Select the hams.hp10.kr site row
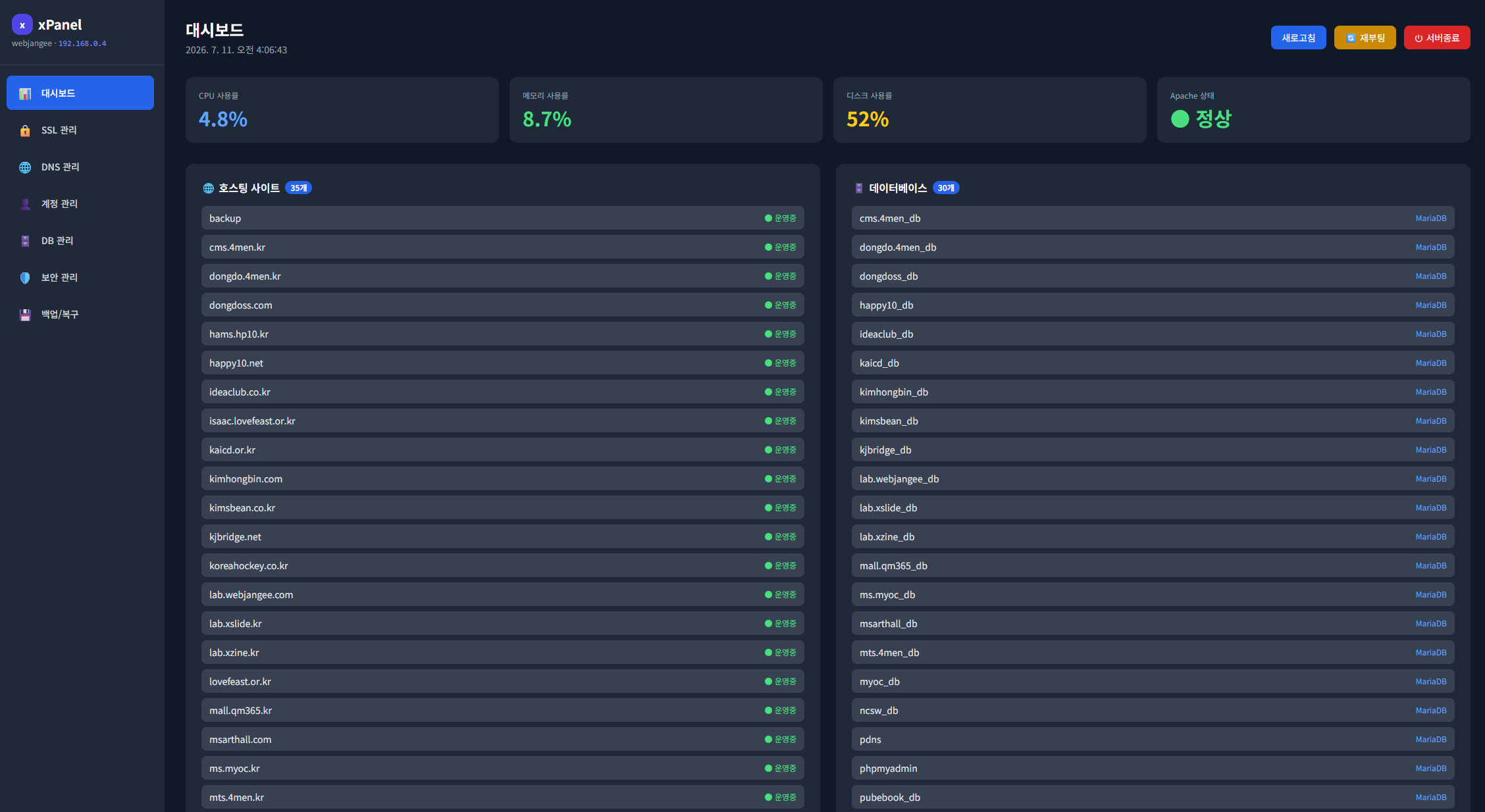Viewport: 1485px width, 812px height. point(503,334)
